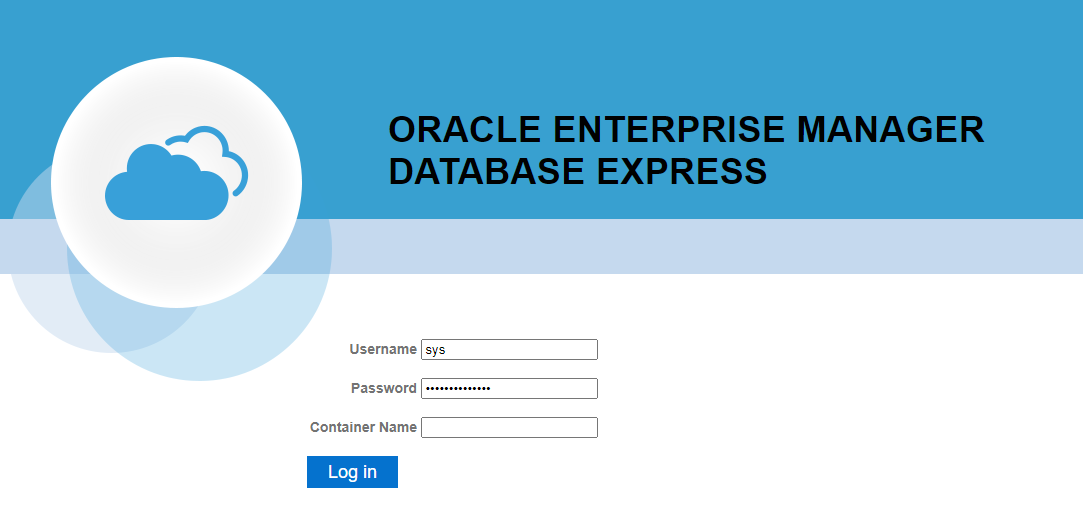Click the Container Name label
The height and width of the screenshot is (515, 1083).
(363, 427)
